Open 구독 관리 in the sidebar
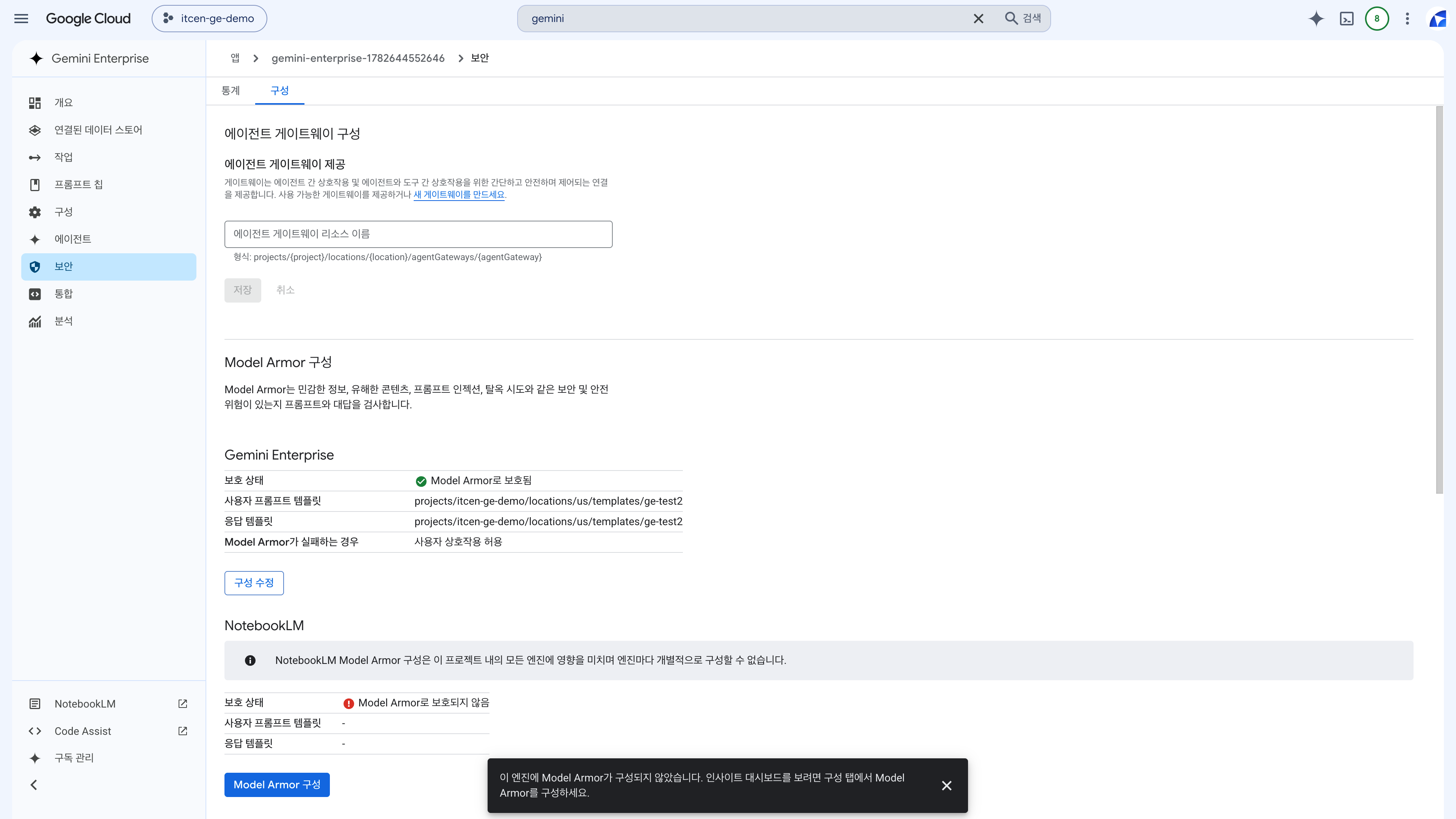 point(108,758)
